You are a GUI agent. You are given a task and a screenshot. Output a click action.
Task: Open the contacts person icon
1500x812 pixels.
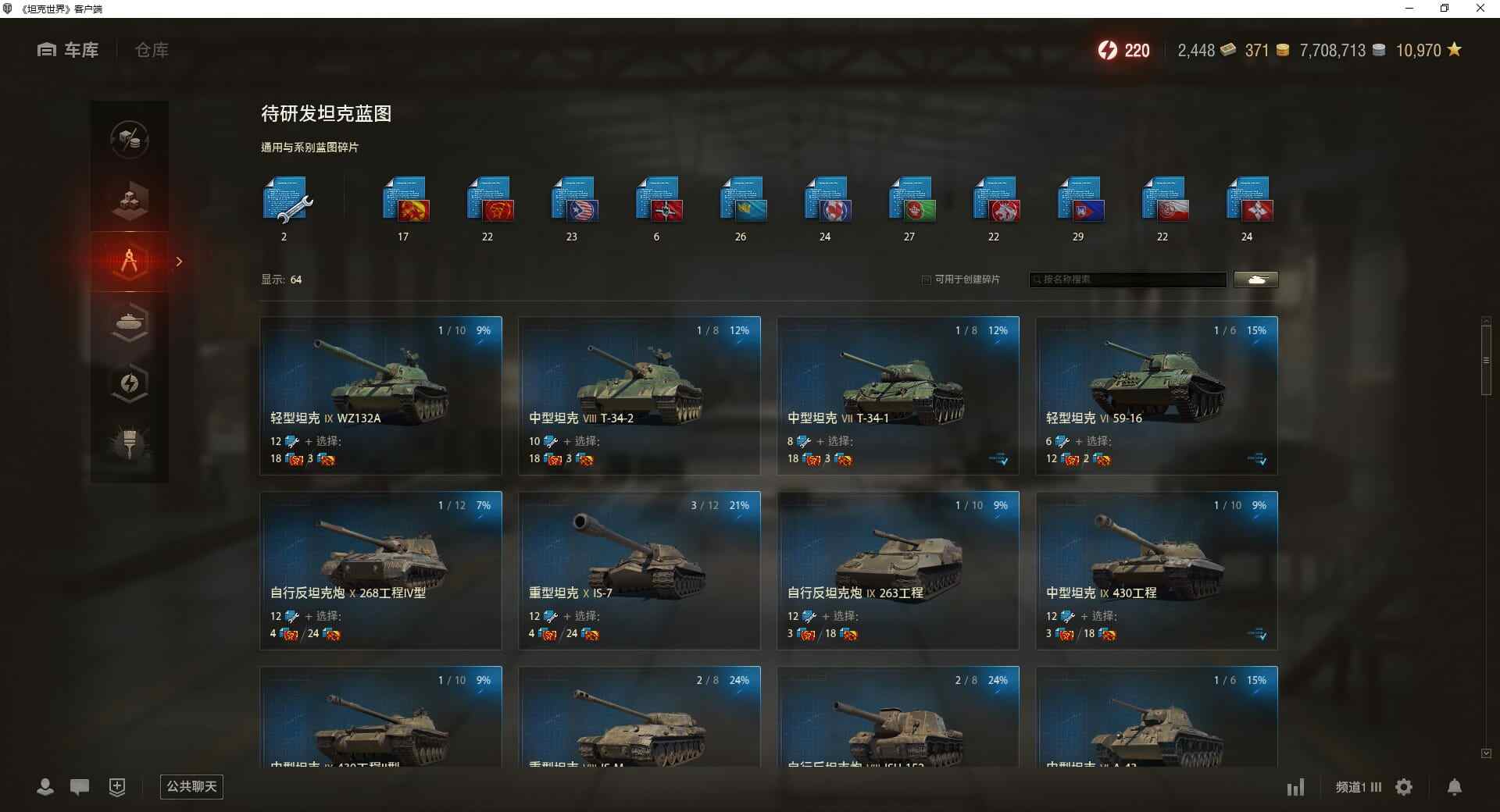click(45, 787)
